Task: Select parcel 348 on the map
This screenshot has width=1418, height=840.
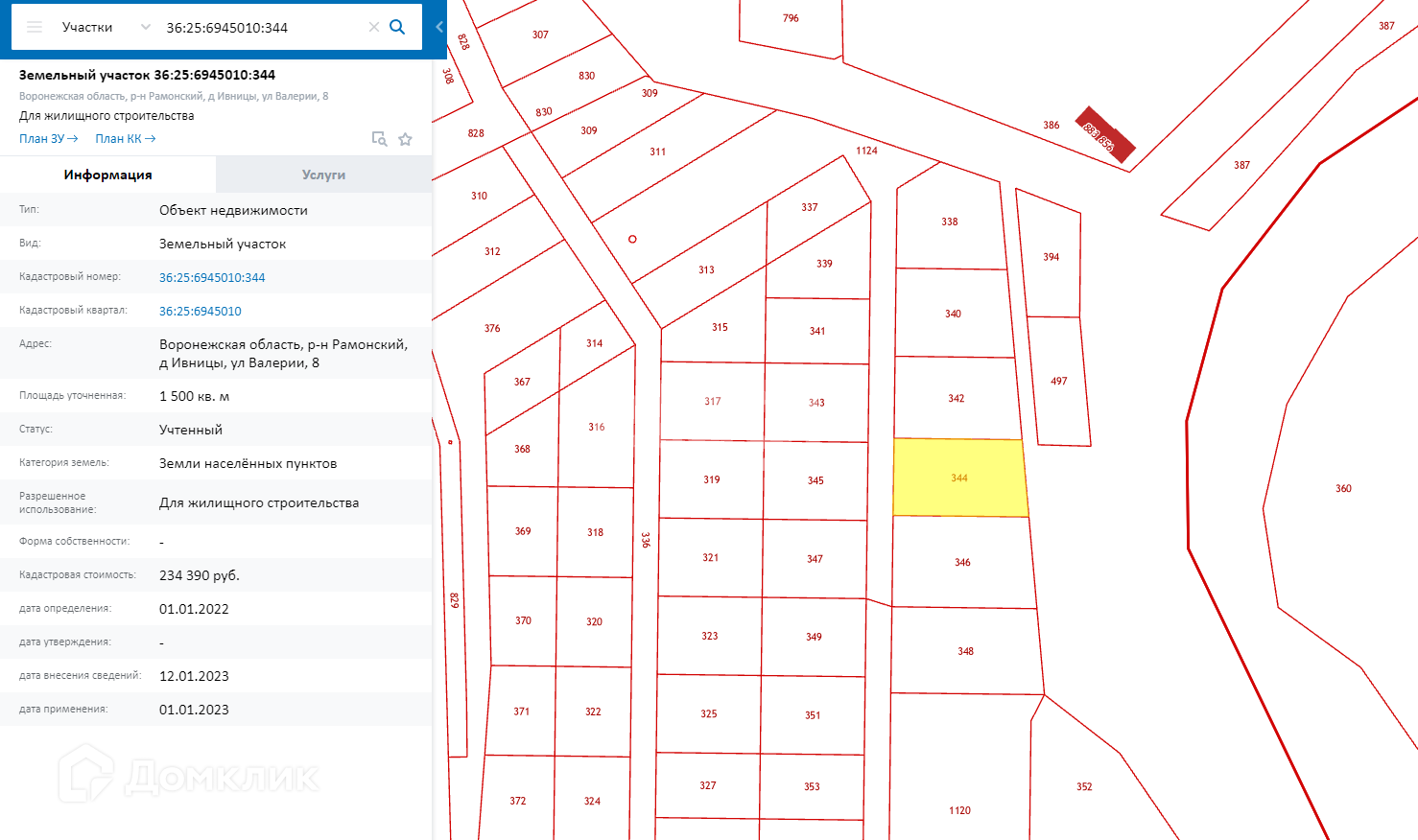Action: [966, 651]
